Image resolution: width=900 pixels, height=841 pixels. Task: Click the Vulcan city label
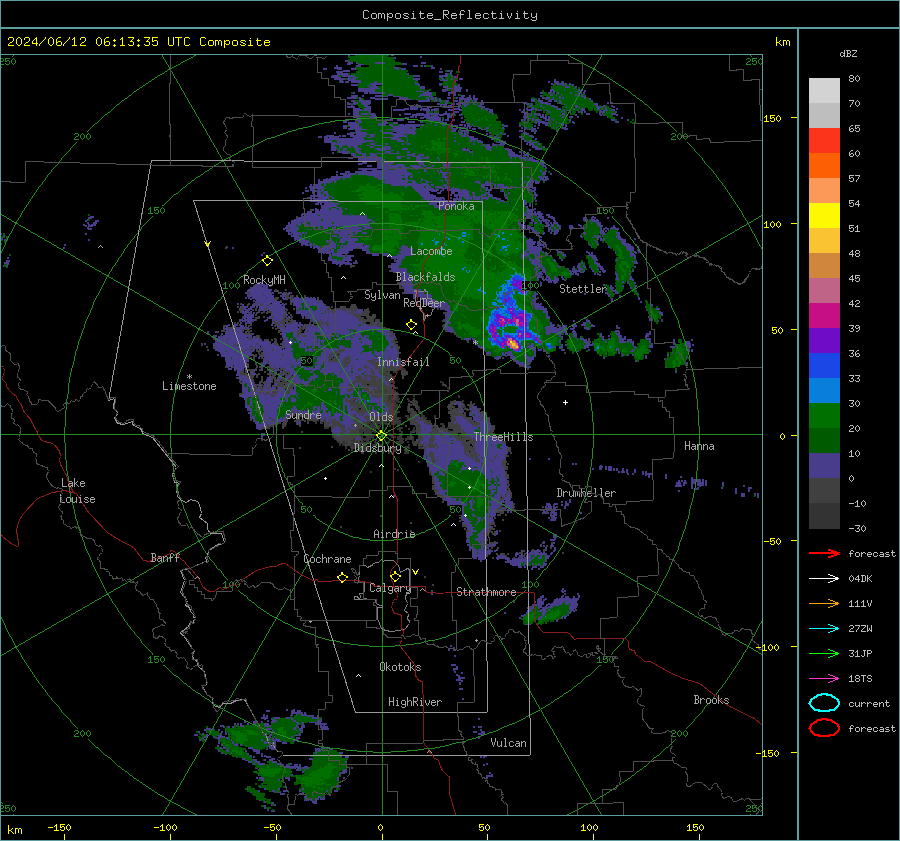point(509,743)
